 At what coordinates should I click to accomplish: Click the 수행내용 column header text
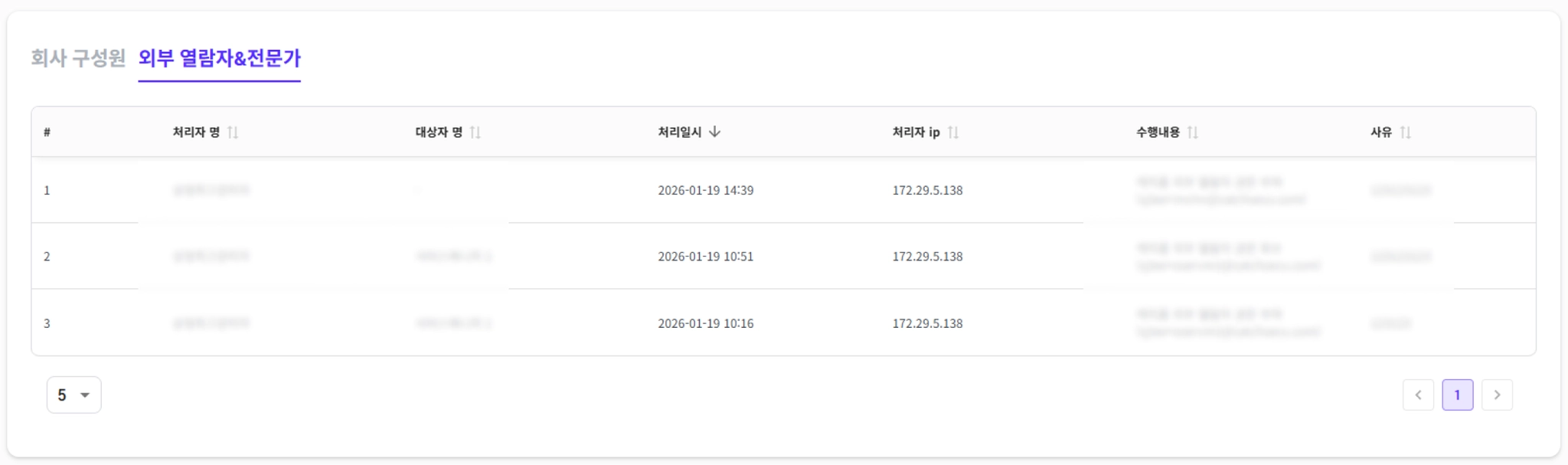pyautogui.click(x=1158, y=133)
